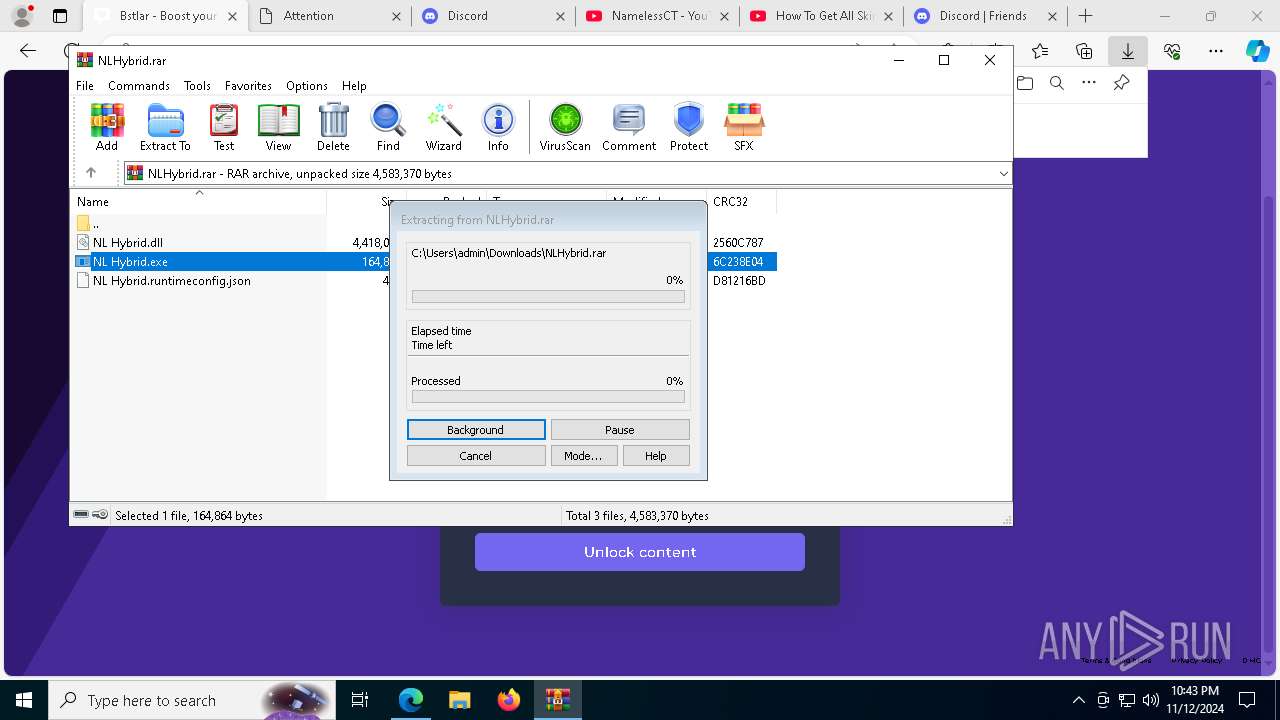1280x720 pixels.
Task: Open the Extract To tool
Action: click(x=165, y=128)
